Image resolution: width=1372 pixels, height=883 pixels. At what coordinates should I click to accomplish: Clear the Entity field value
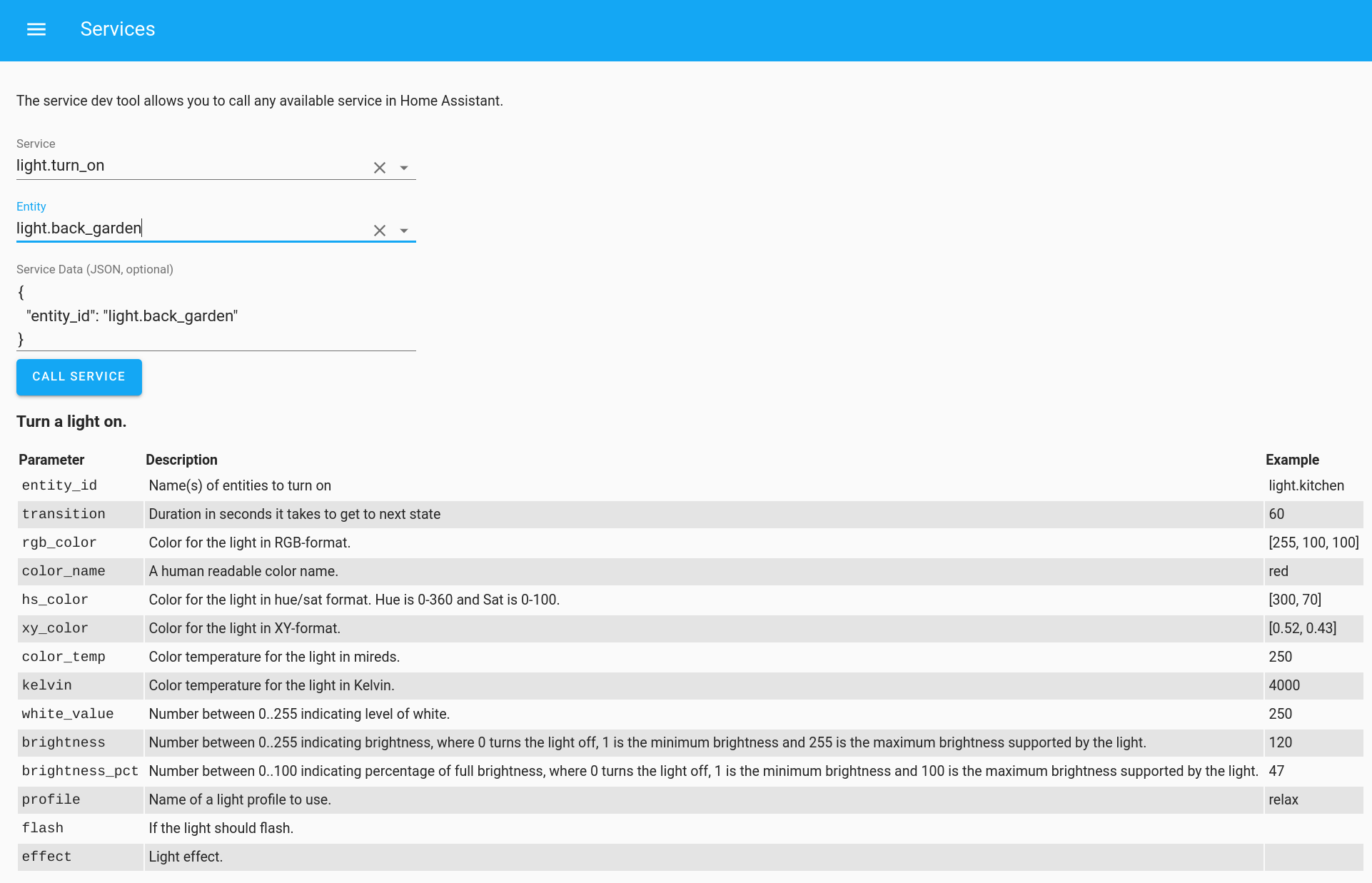pyautogui.click(x=379, y=230)
